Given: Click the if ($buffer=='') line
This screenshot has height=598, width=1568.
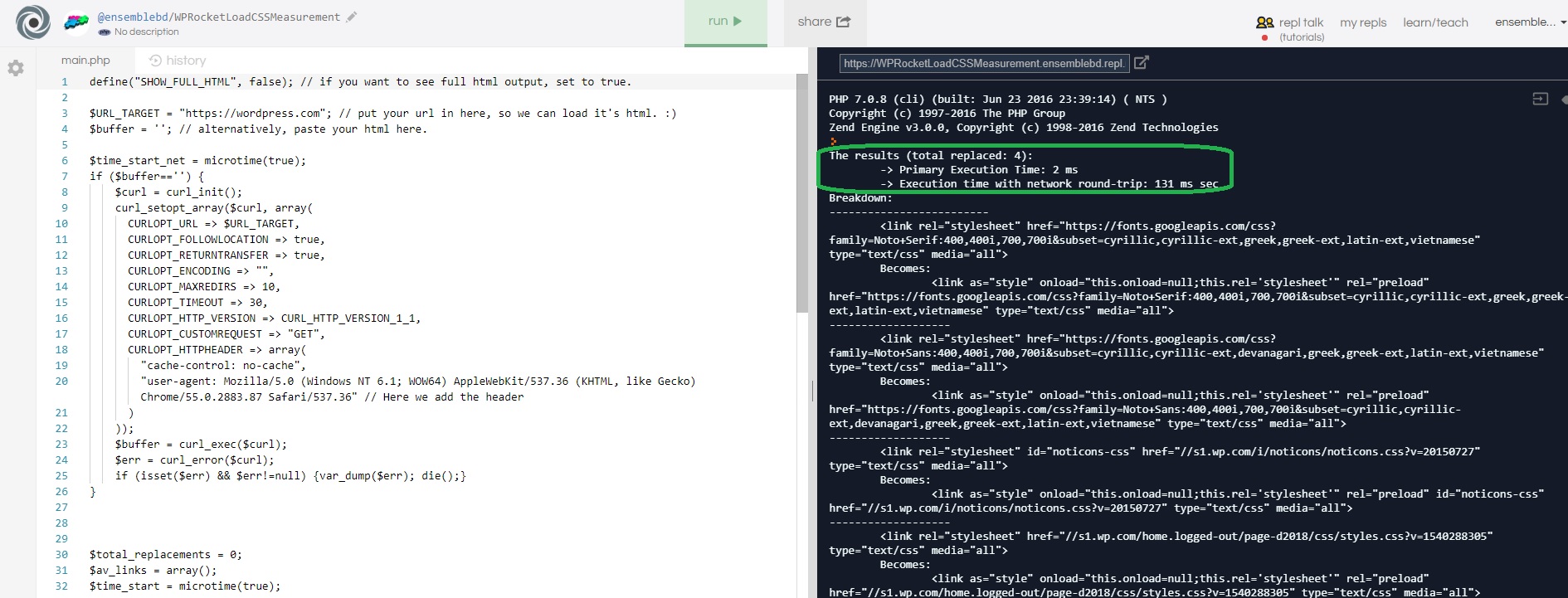Looking at the screenshot, I should (146, 177).
